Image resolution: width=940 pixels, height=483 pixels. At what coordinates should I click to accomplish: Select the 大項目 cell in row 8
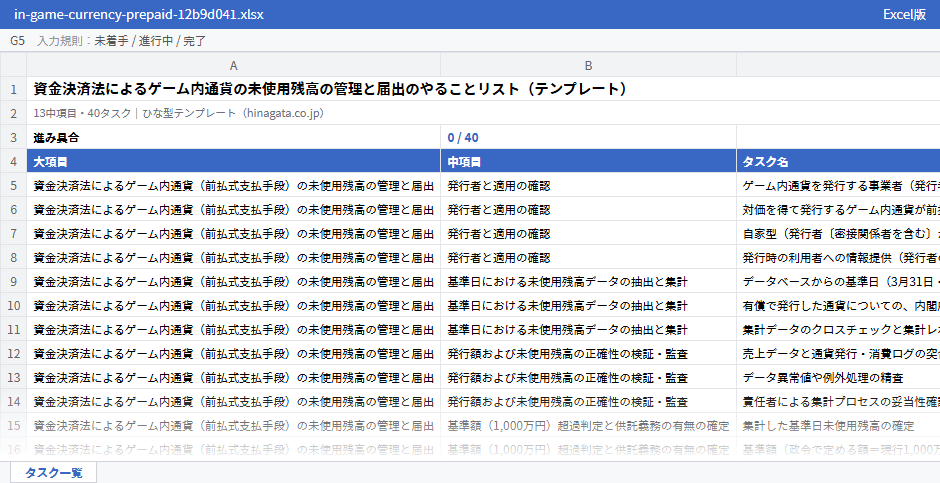coord(234,257)
